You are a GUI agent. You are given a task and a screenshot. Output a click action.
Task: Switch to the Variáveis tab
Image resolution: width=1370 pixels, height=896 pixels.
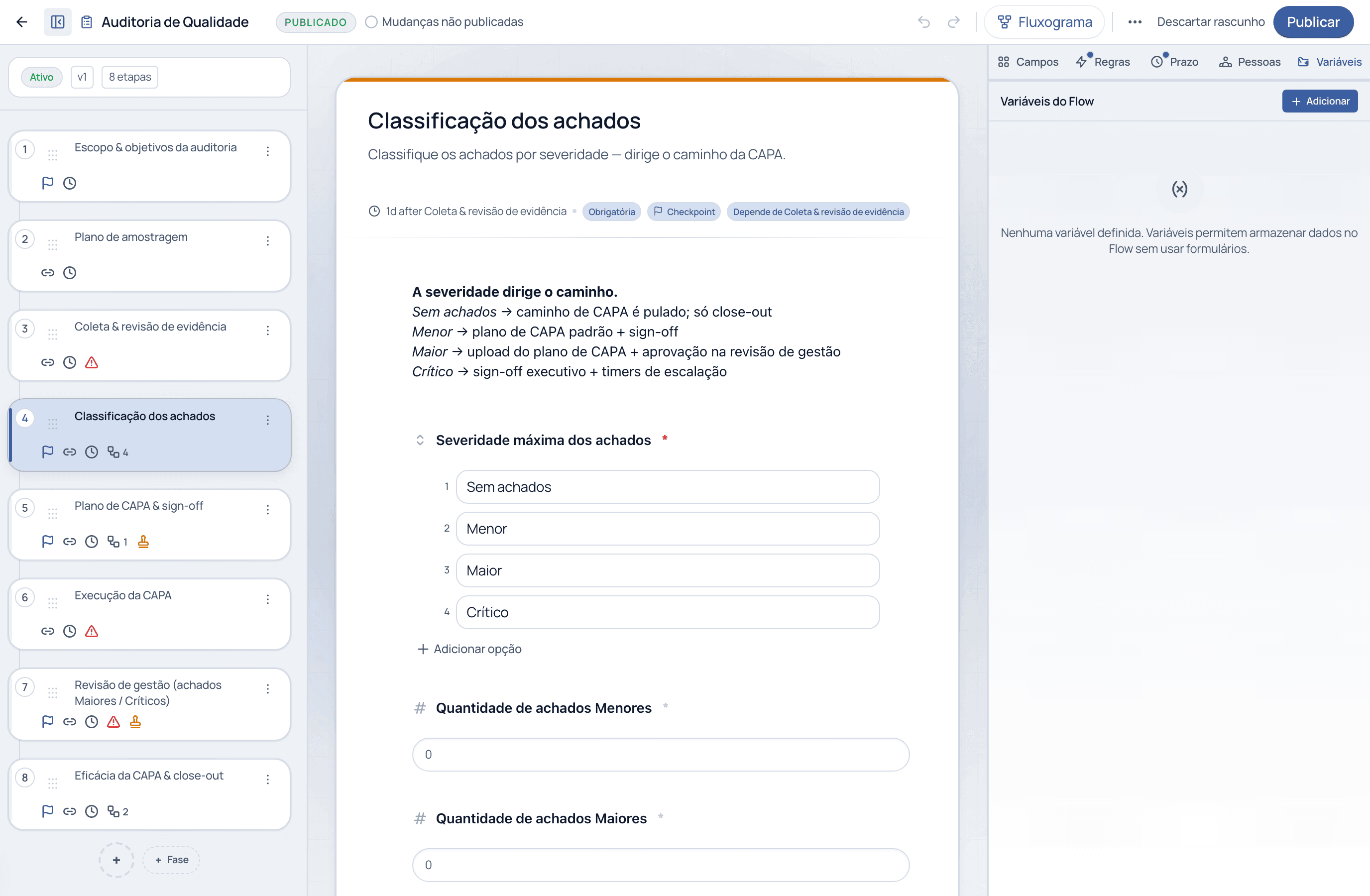1330,62
